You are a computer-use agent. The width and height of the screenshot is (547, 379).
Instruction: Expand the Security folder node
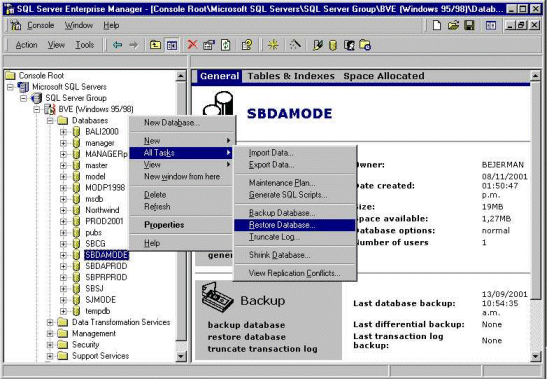pos(50,344)
